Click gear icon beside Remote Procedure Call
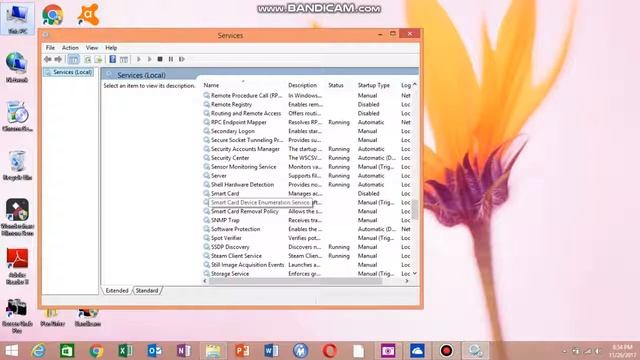The height and width of the screenshot is (360, 640). tap(207, 96)
